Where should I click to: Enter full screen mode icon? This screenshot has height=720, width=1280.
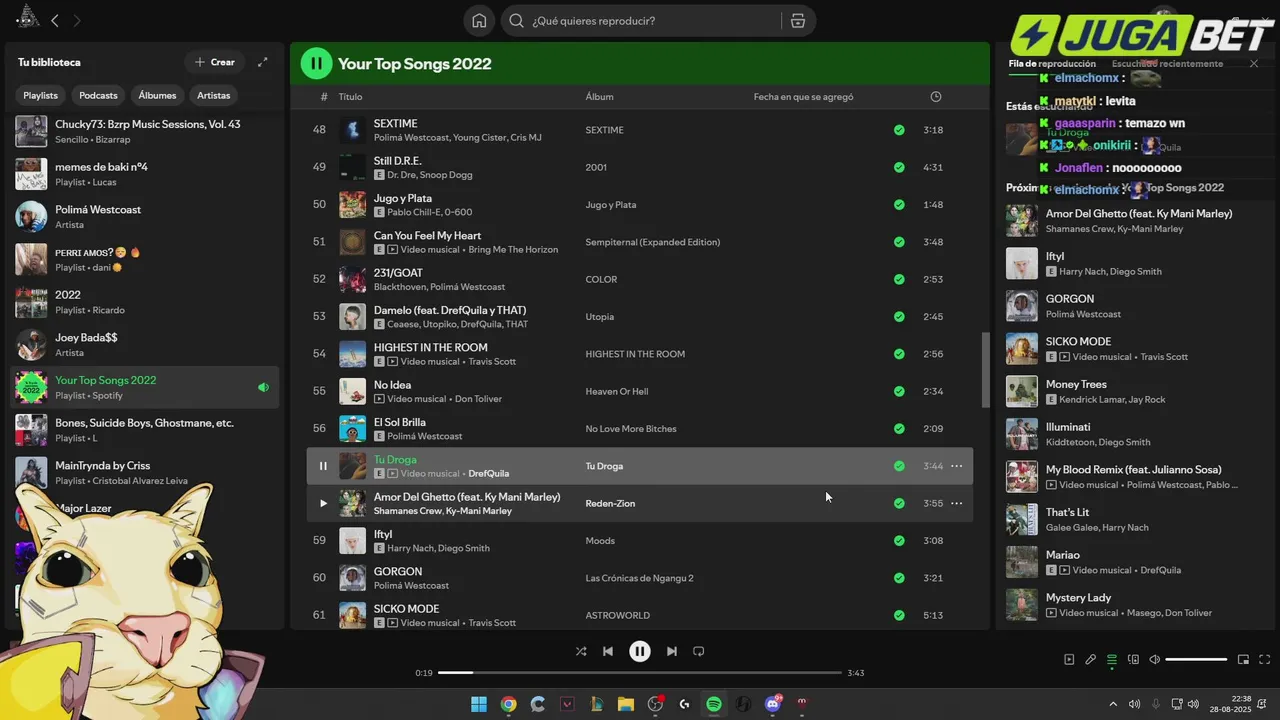tap(1265, 659)
